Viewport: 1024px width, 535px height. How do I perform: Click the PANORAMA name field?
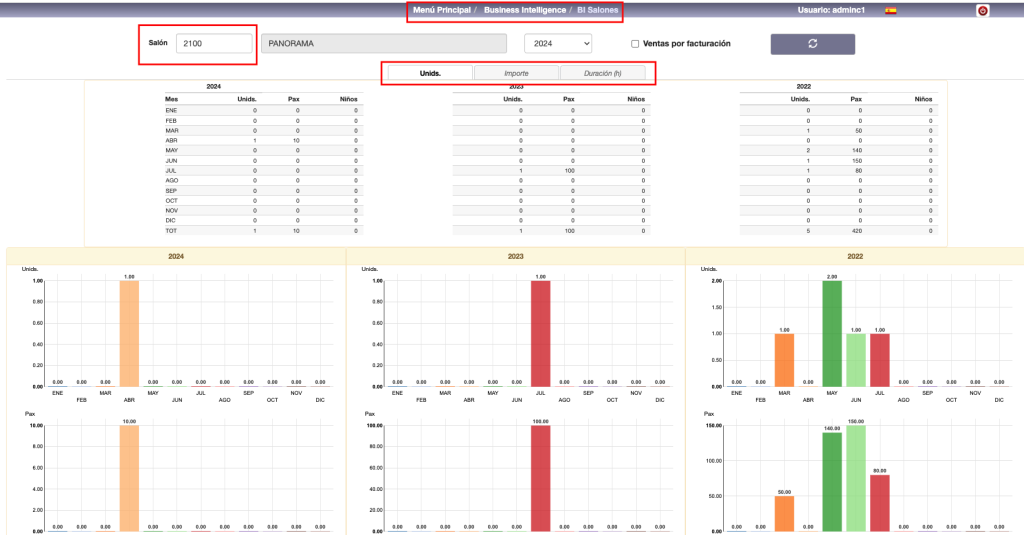385,44
